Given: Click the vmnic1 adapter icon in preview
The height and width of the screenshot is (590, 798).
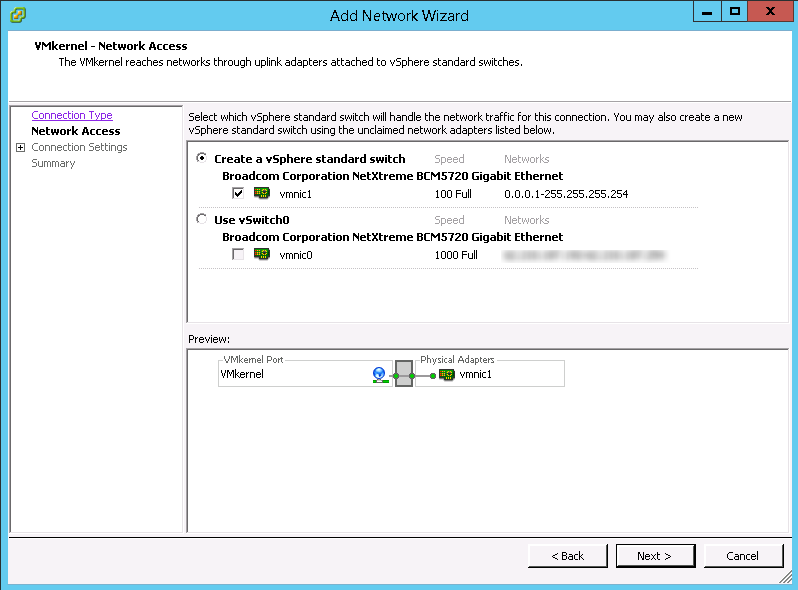Looking at the screenshot, I should 446,375.
